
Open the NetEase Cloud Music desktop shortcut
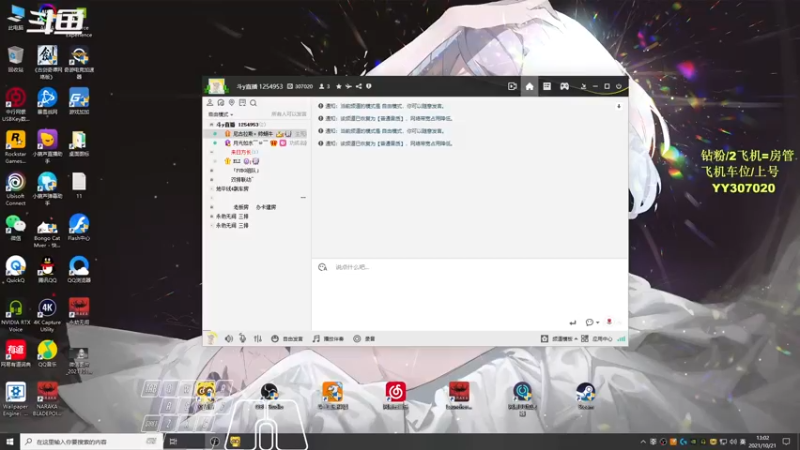pyautogui.click(x=395, y=396)
